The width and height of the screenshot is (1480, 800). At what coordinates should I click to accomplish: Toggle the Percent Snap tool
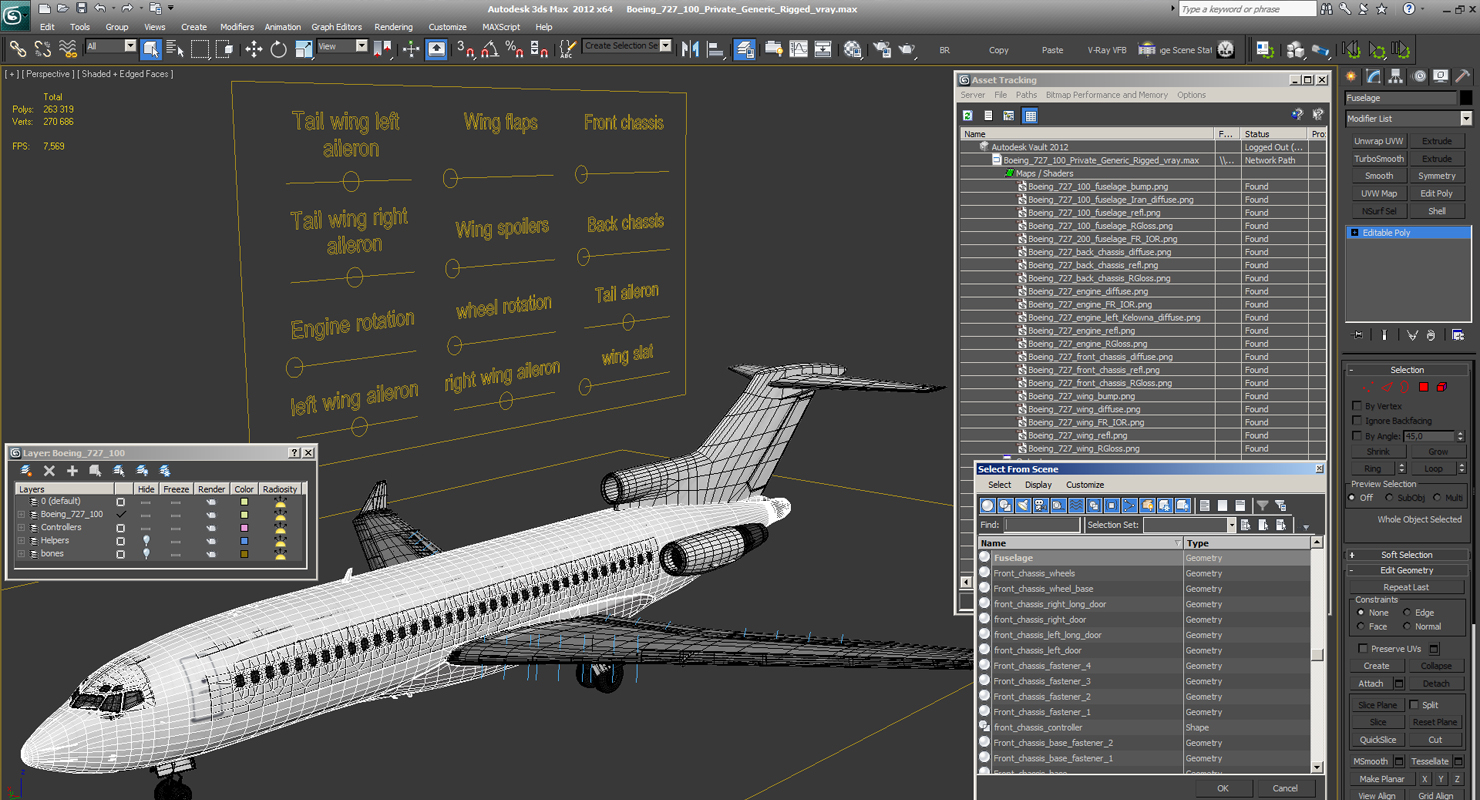514,48
